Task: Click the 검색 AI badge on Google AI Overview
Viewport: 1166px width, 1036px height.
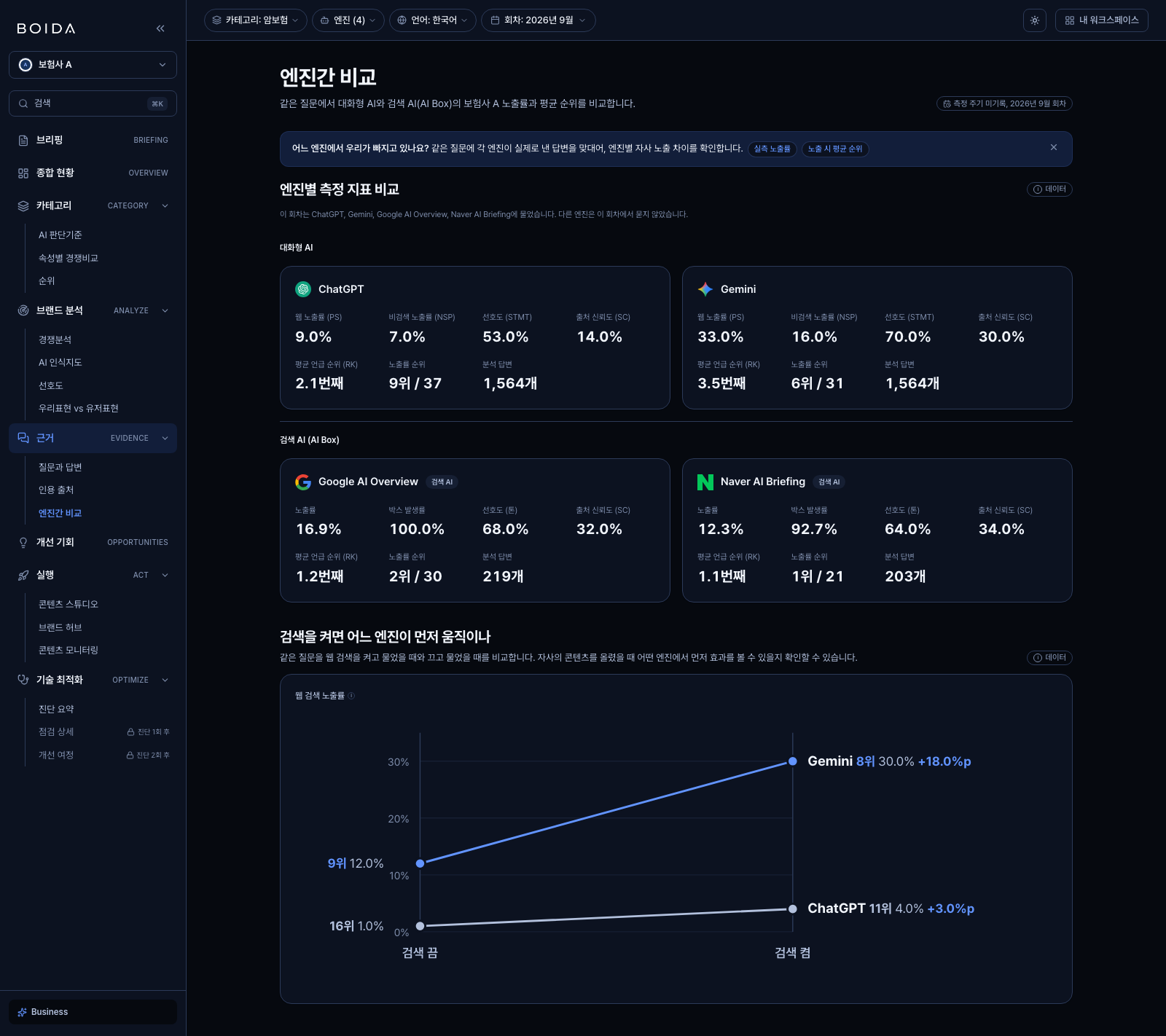Action: (x=442, y=482)
